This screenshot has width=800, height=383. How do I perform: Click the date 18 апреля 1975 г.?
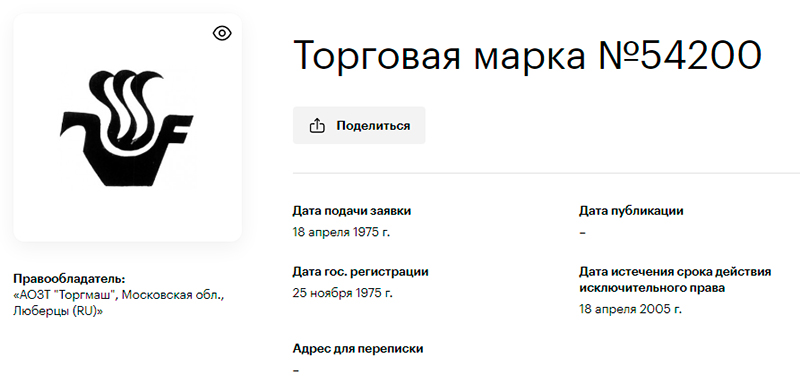tap(341, 233)
